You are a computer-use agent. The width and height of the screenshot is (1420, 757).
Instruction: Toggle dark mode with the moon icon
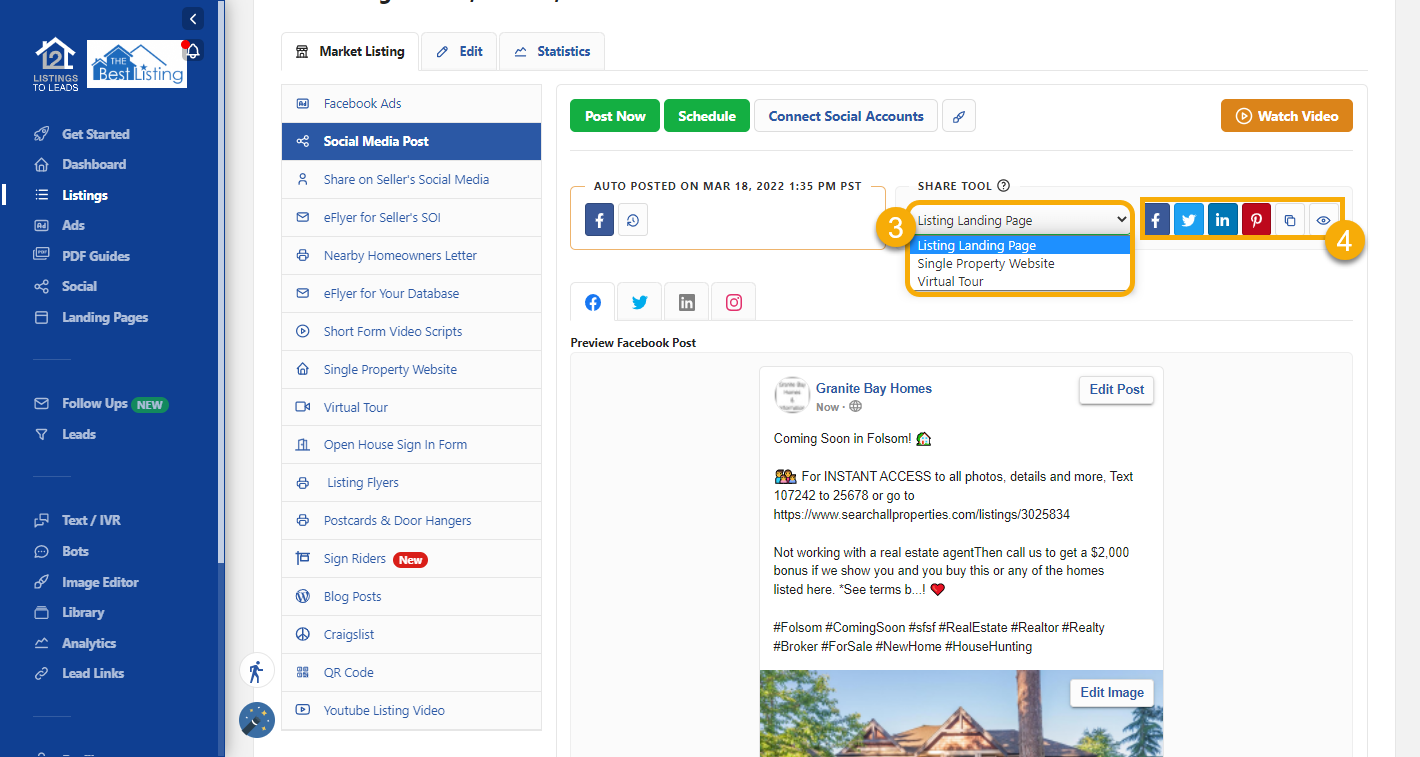(x=256, y=719)
